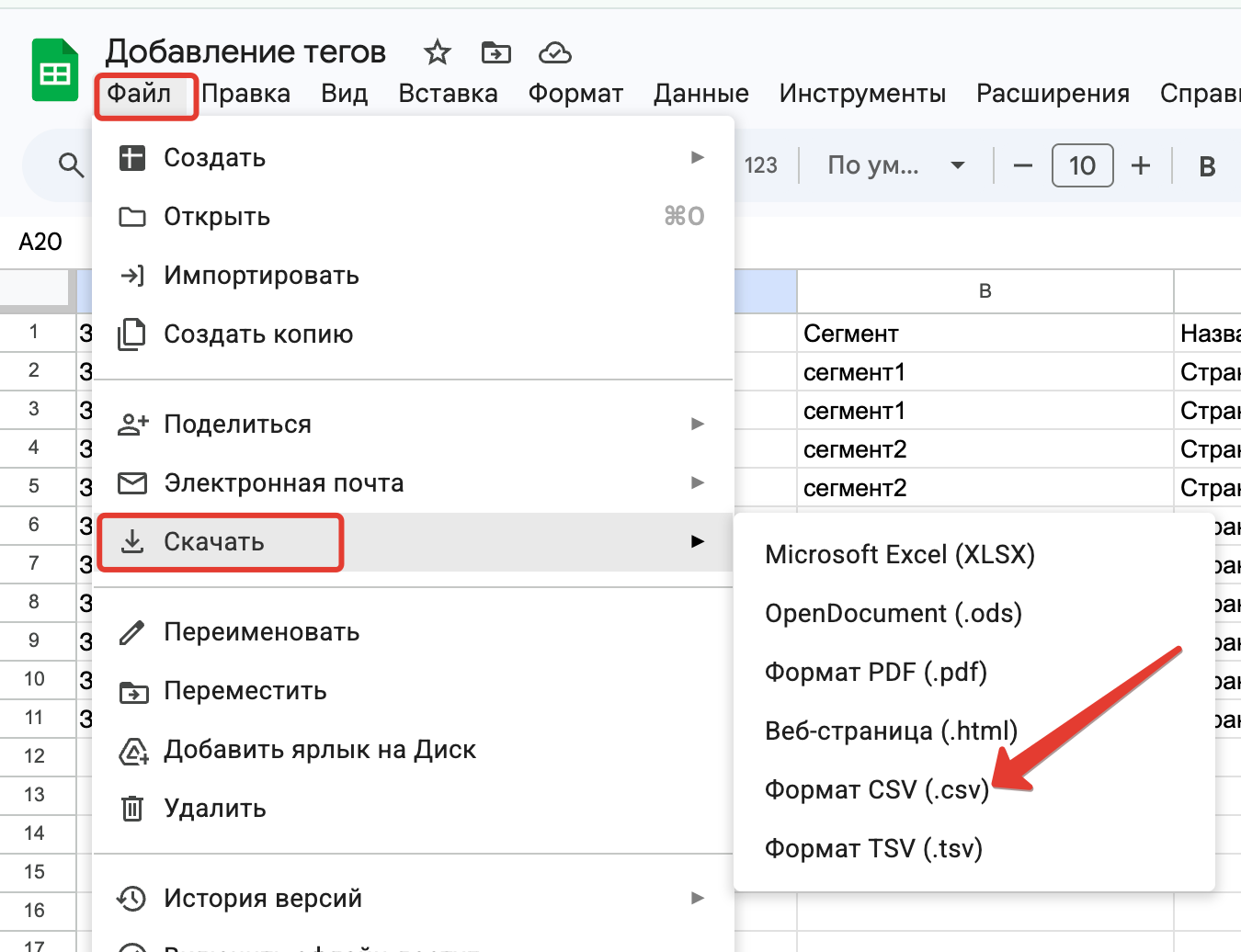Click the move to folder icon

pyautogui.click(x=496, y=52)
